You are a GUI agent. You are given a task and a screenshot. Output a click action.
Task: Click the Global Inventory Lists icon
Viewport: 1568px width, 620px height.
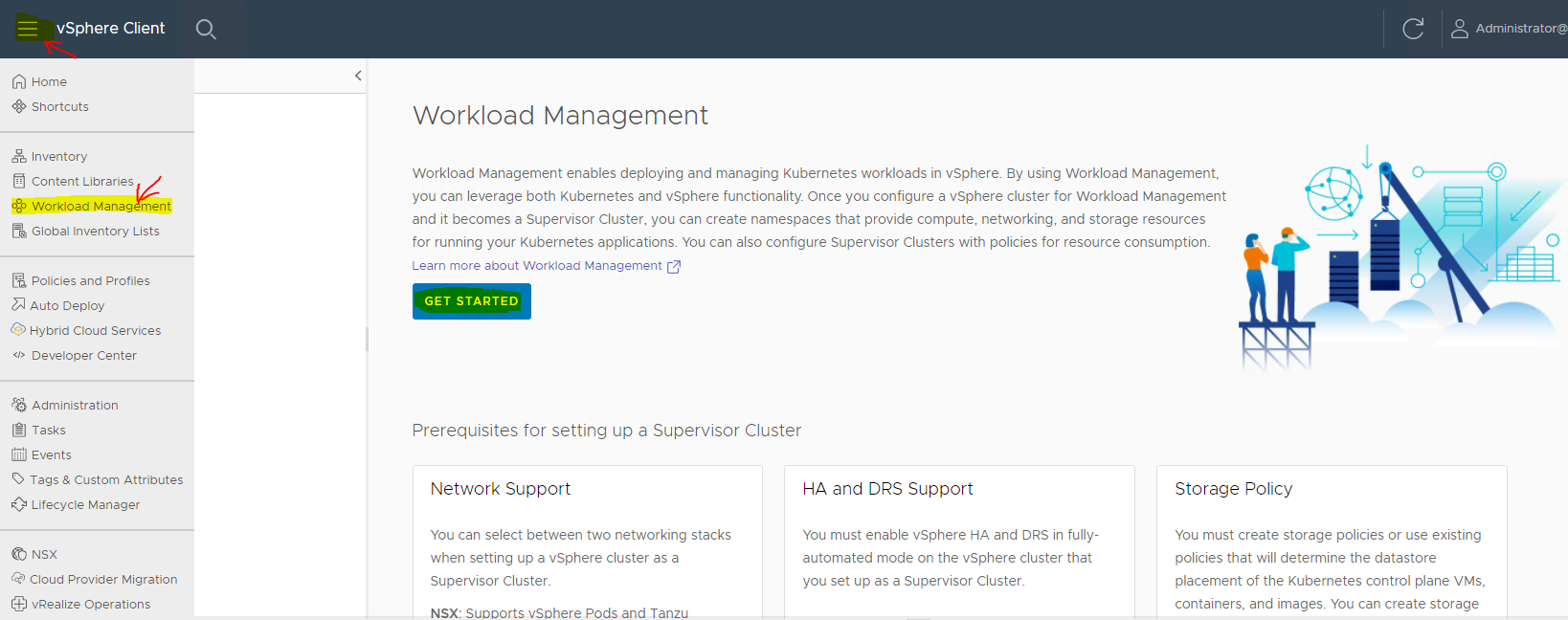point(19,231)
